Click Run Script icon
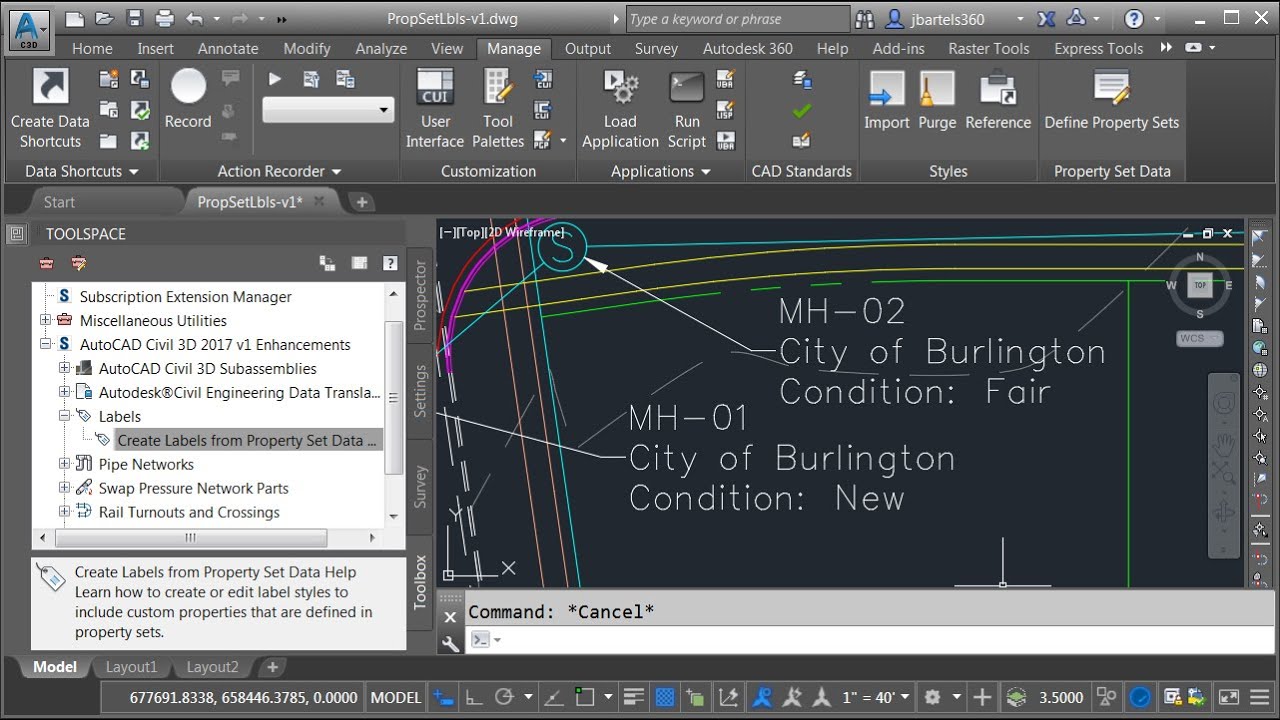The image size is (1280, 720). click(x=687, y=88)
